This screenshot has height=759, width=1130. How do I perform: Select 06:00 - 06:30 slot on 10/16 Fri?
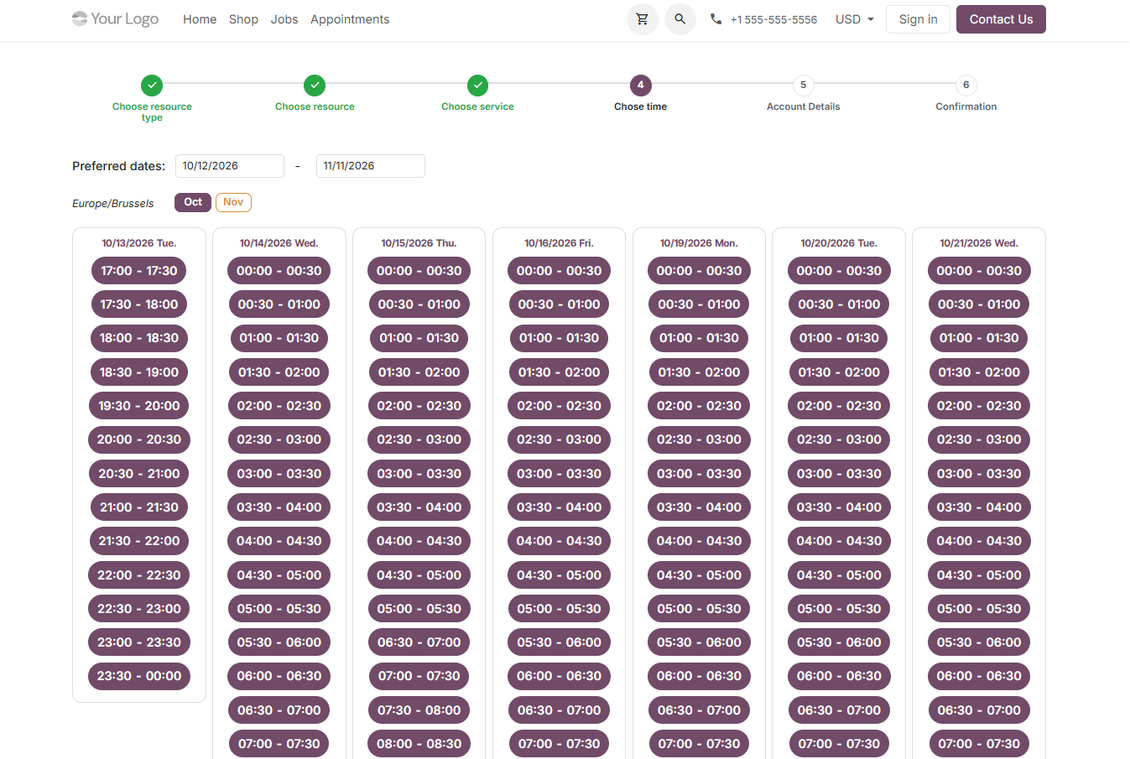pos(559,676)
